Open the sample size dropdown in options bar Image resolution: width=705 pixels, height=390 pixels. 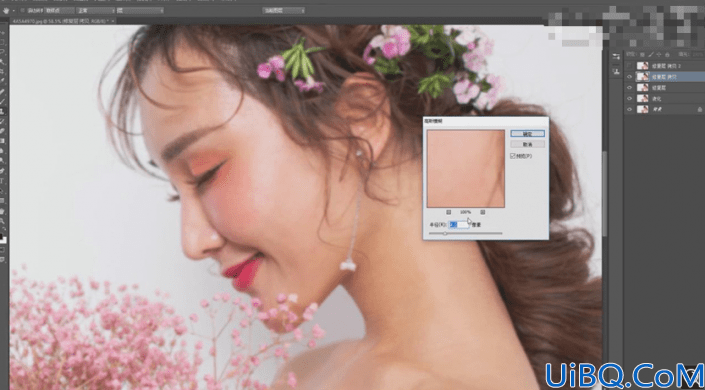click(x=59, y=10)
